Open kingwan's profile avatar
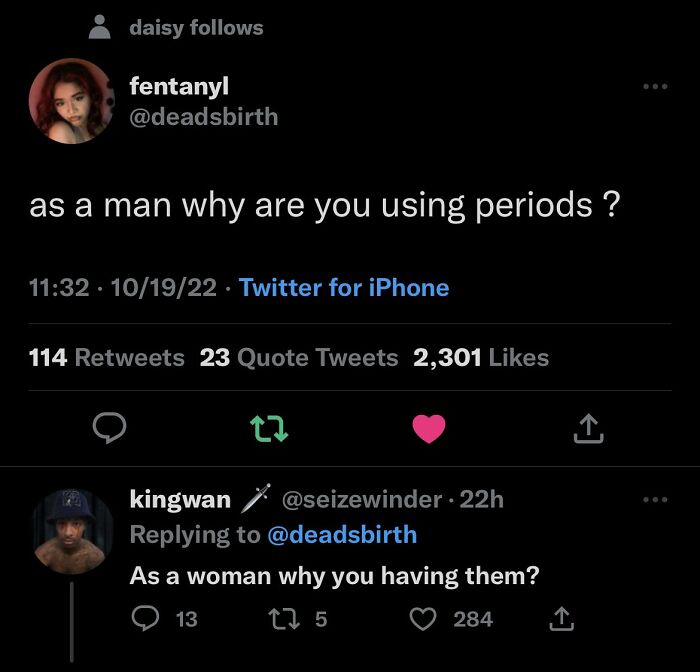 71,531
